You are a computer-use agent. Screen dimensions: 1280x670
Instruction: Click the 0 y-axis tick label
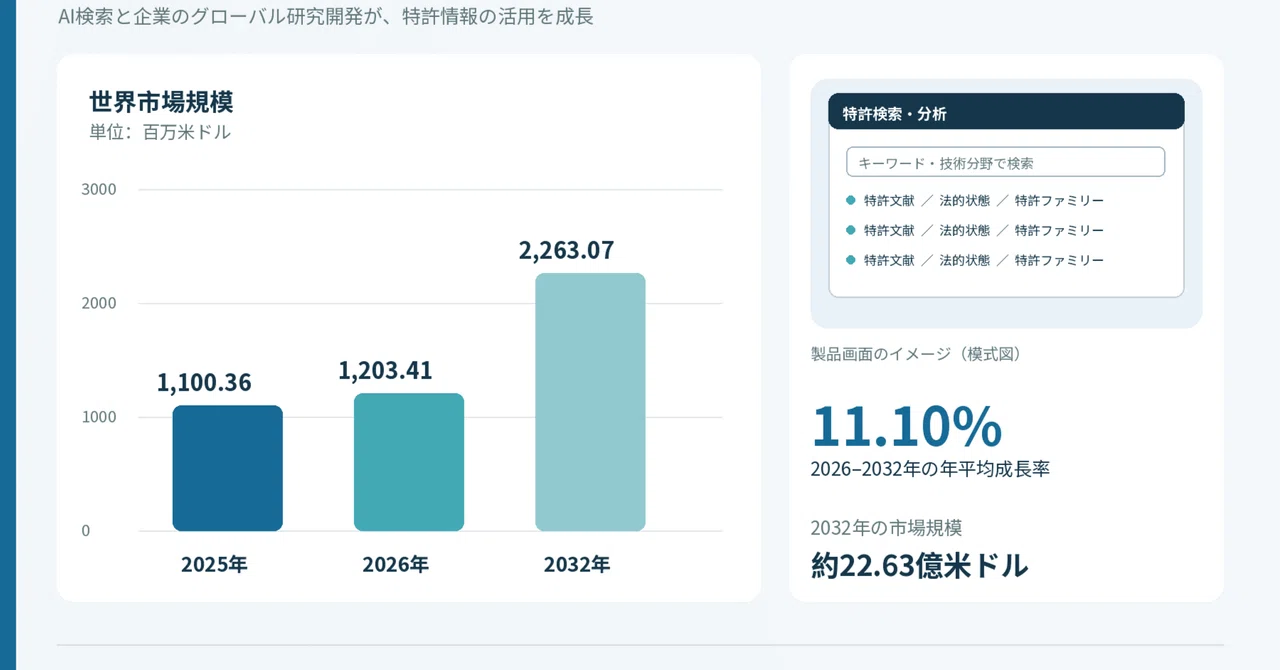[x=86, y=531]
